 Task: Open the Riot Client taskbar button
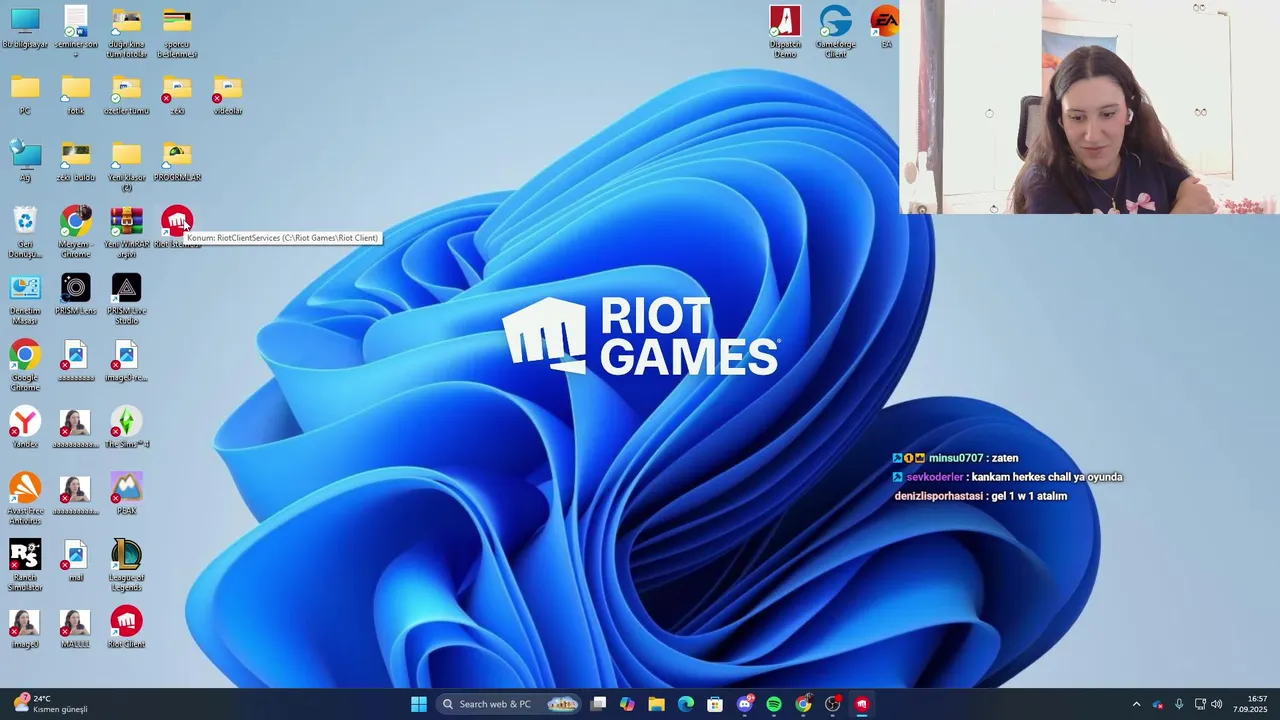(x=862, y=704)
